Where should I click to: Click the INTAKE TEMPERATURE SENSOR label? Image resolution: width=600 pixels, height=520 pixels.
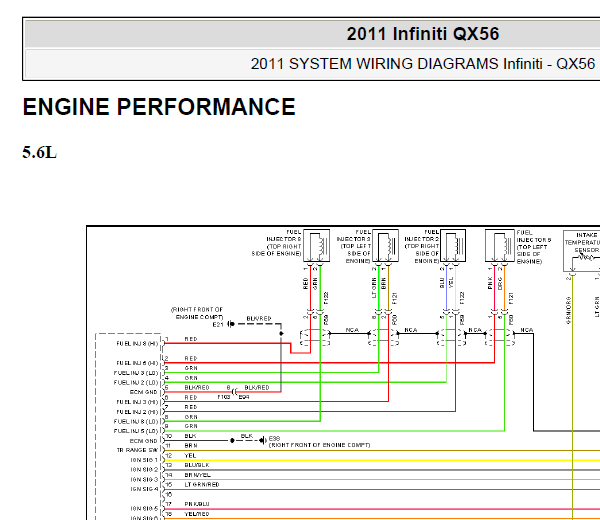click(583, 242)
